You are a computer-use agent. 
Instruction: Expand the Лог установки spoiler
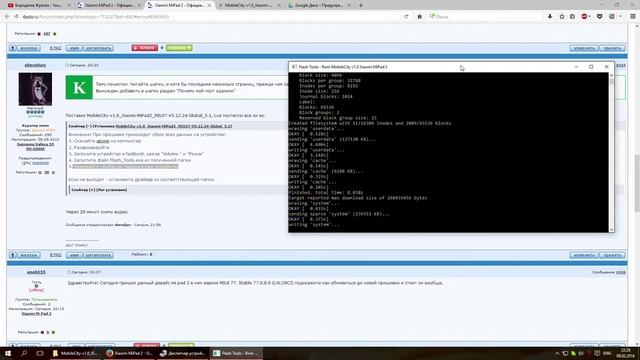coord(99,190)
